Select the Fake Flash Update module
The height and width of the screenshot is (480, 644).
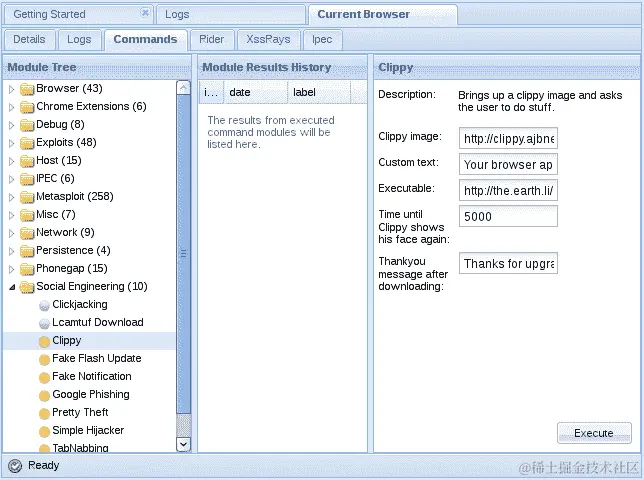point(97,358)
